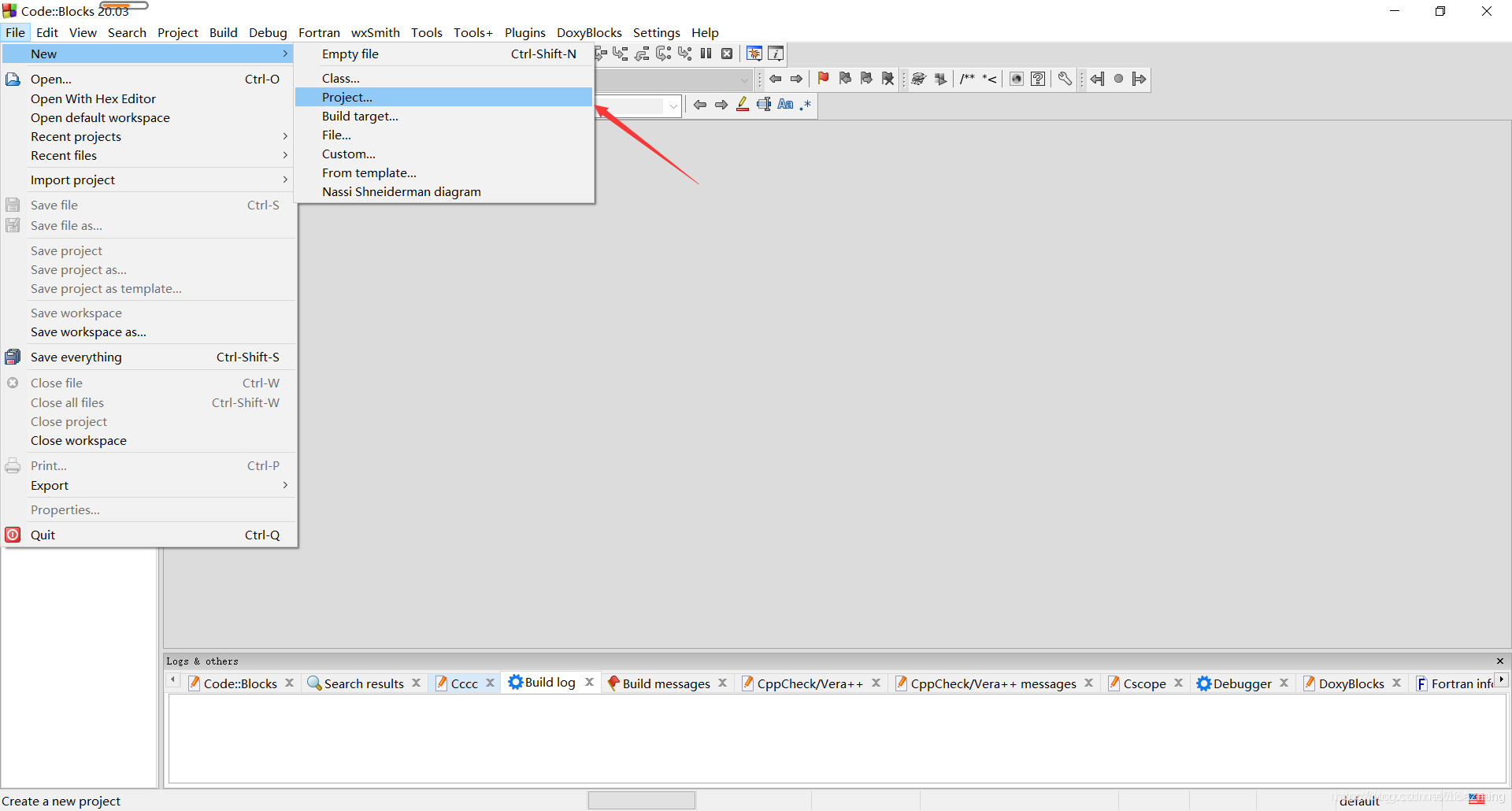This screenshot has width=1512, height=811.
Task: Open the Debugging windows bug icon
Action: 754,54
